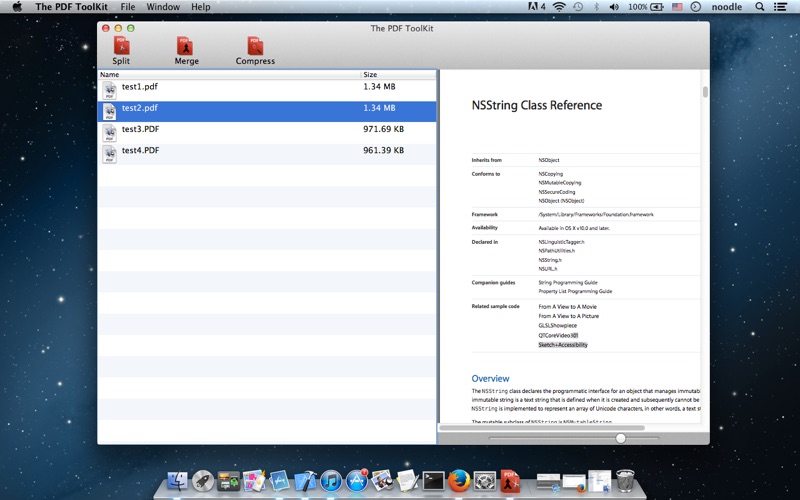
Task: Select the test4.PDF file name
Action: tap(140, 151)
